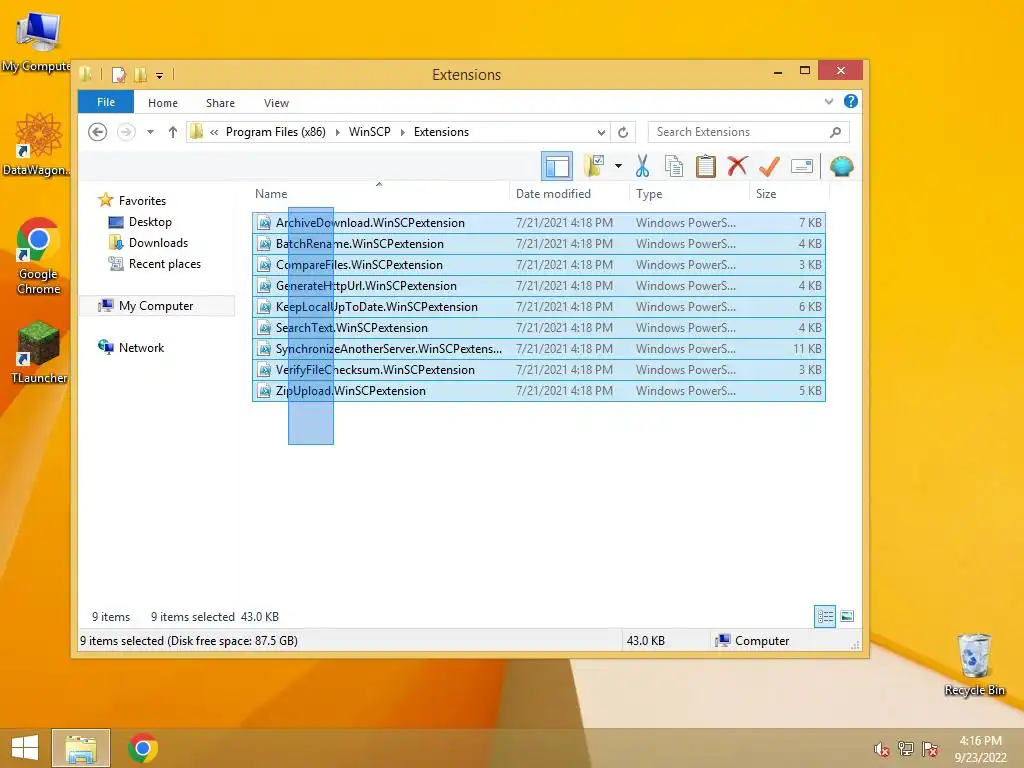Select CompareFiles.WinSCPextension file
Image resolution: width=1024 pixels, height=768 pixels.
(539, 264)
